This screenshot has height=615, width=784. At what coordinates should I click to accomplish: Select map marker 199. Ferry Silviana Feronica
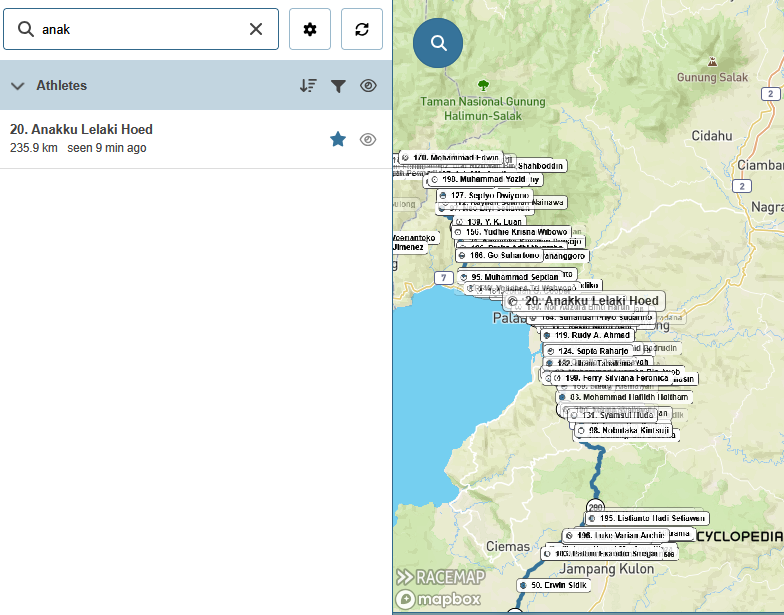pyautogui.click(x=612, y=378)
